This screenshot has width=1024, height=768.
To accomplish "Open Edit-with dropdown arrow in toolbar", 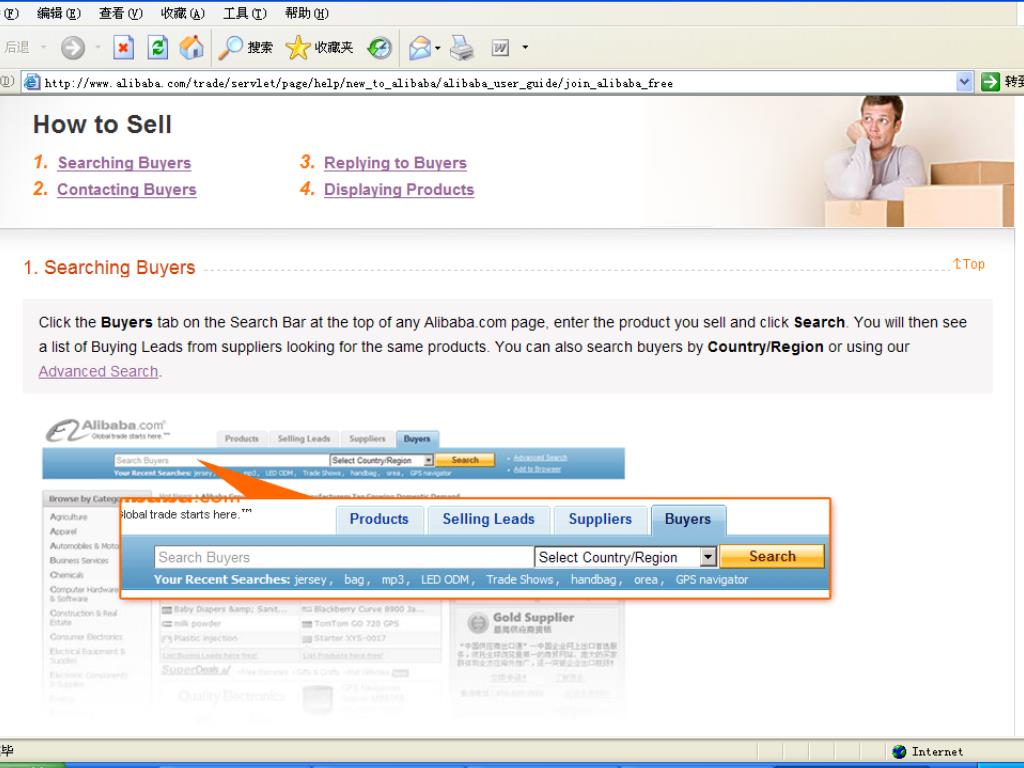I will point(525,48).
